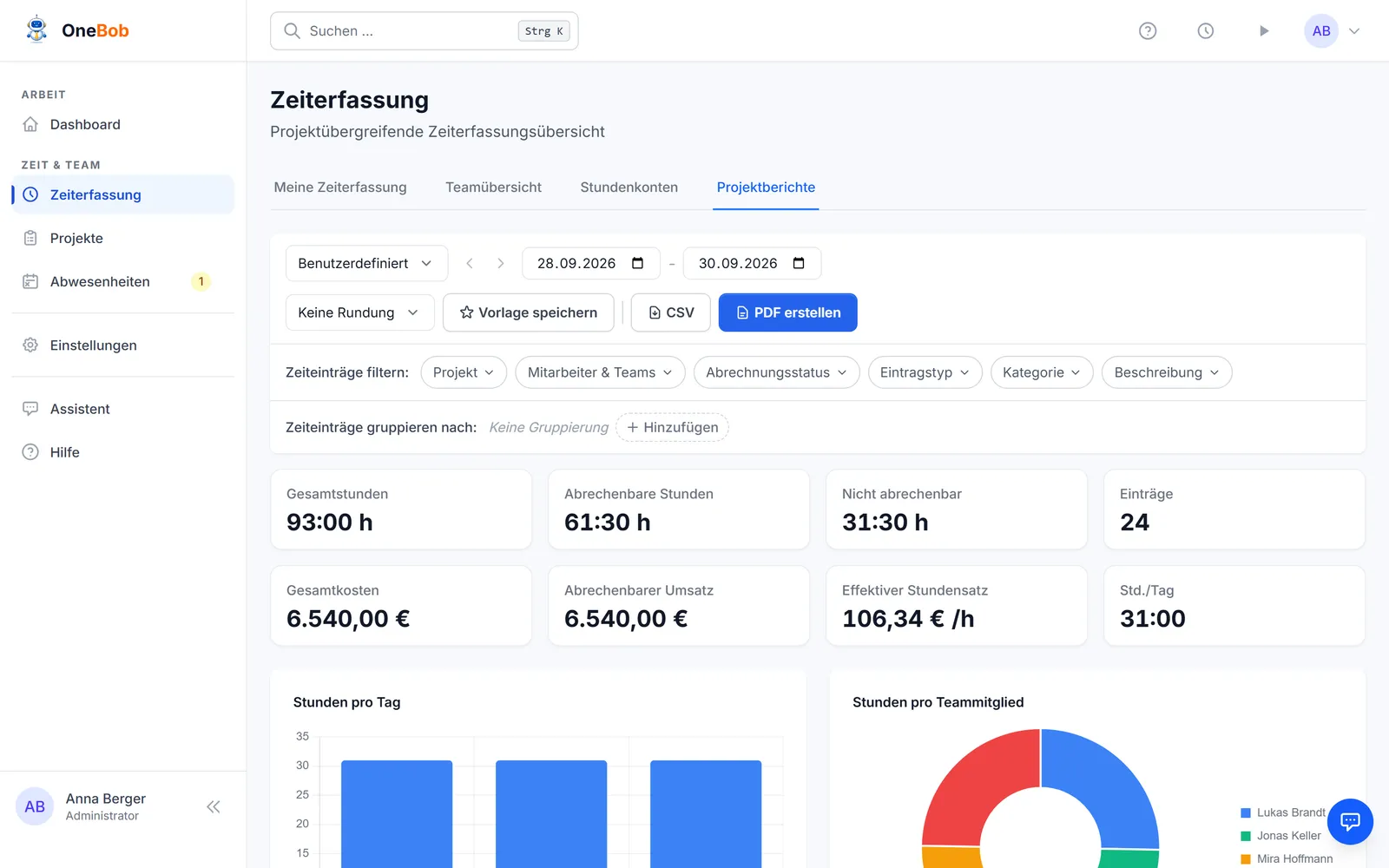The height and width of the screenshot is (868, 1389).
Task: Expand the Mitarbeiter & Teams filter
Action: pos(600,372)
